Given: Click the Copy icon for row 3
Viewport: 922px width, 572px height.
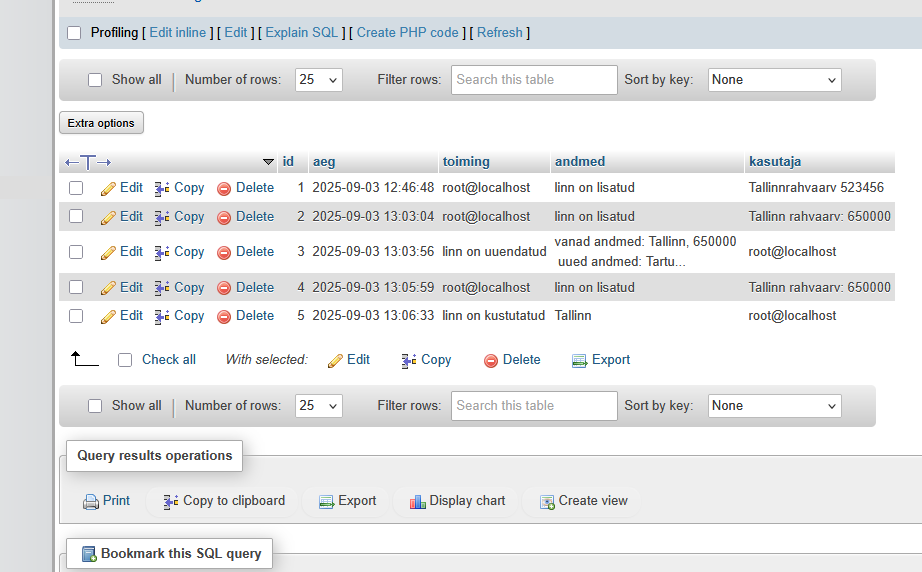Looking at the screenshot, I should point(162,252).
